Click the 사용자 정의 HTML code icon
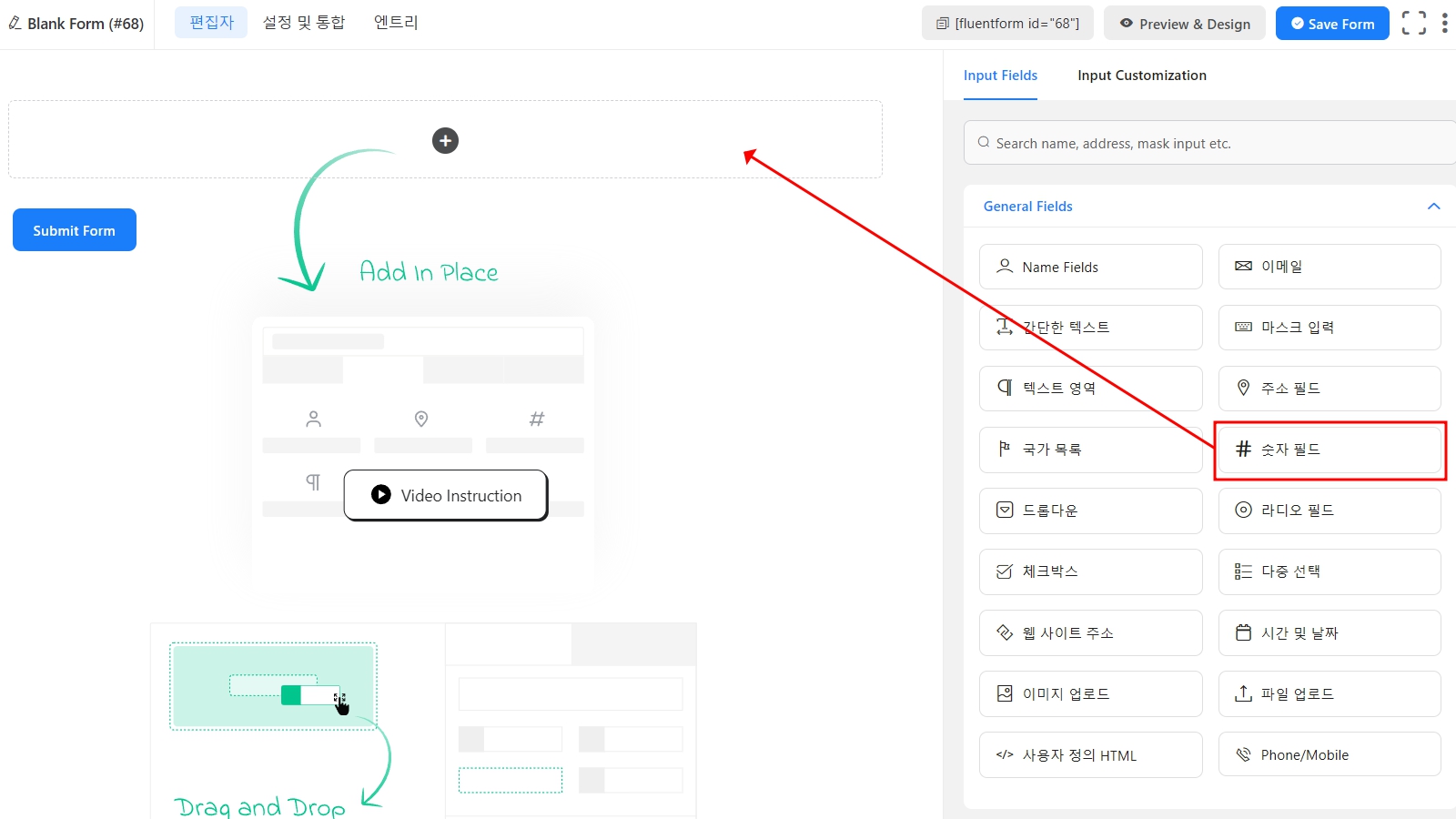This screenshot has height=819, width=1456. (1005, 754)
